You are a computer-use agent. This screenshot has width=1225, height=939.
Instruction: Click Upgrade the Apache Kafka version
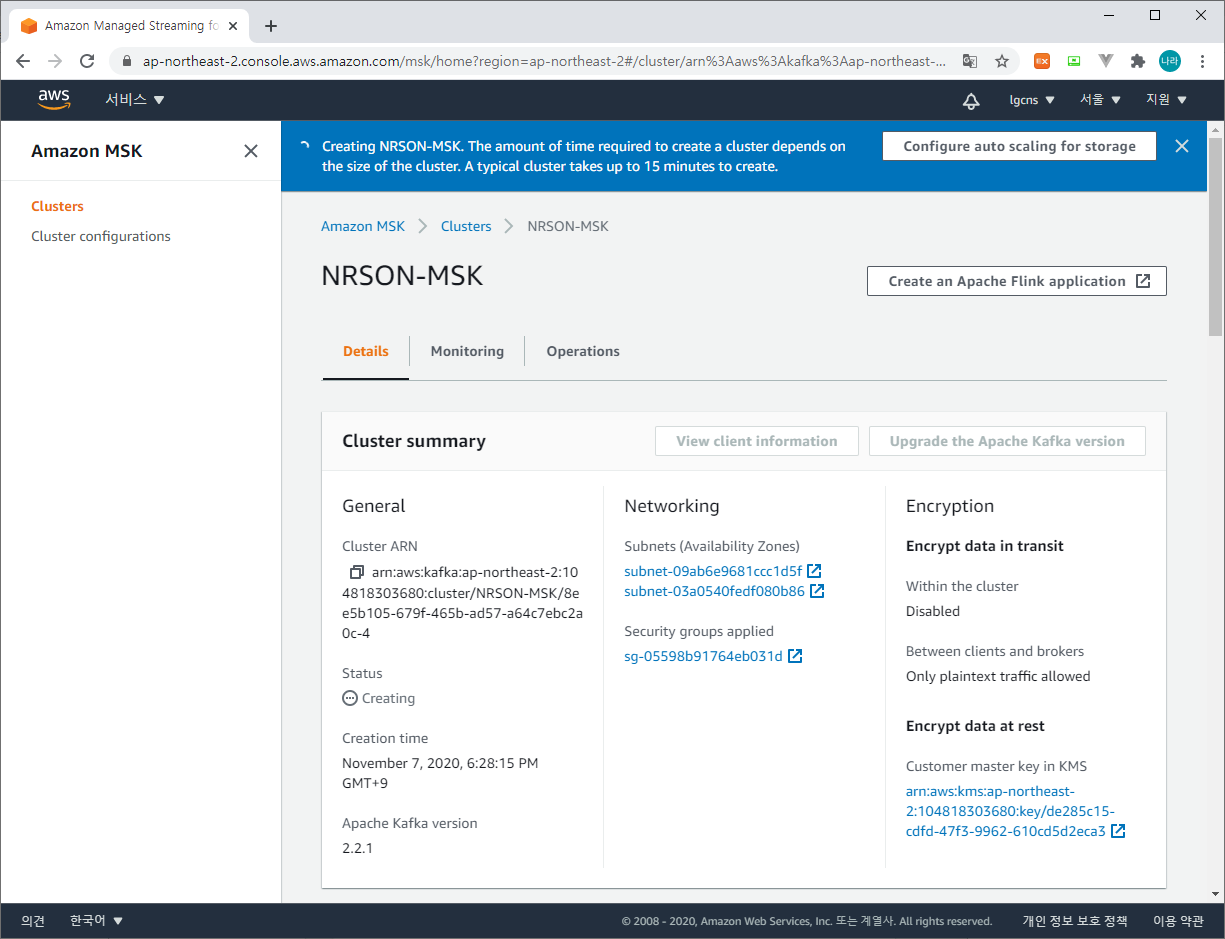tap(1007, 441)
